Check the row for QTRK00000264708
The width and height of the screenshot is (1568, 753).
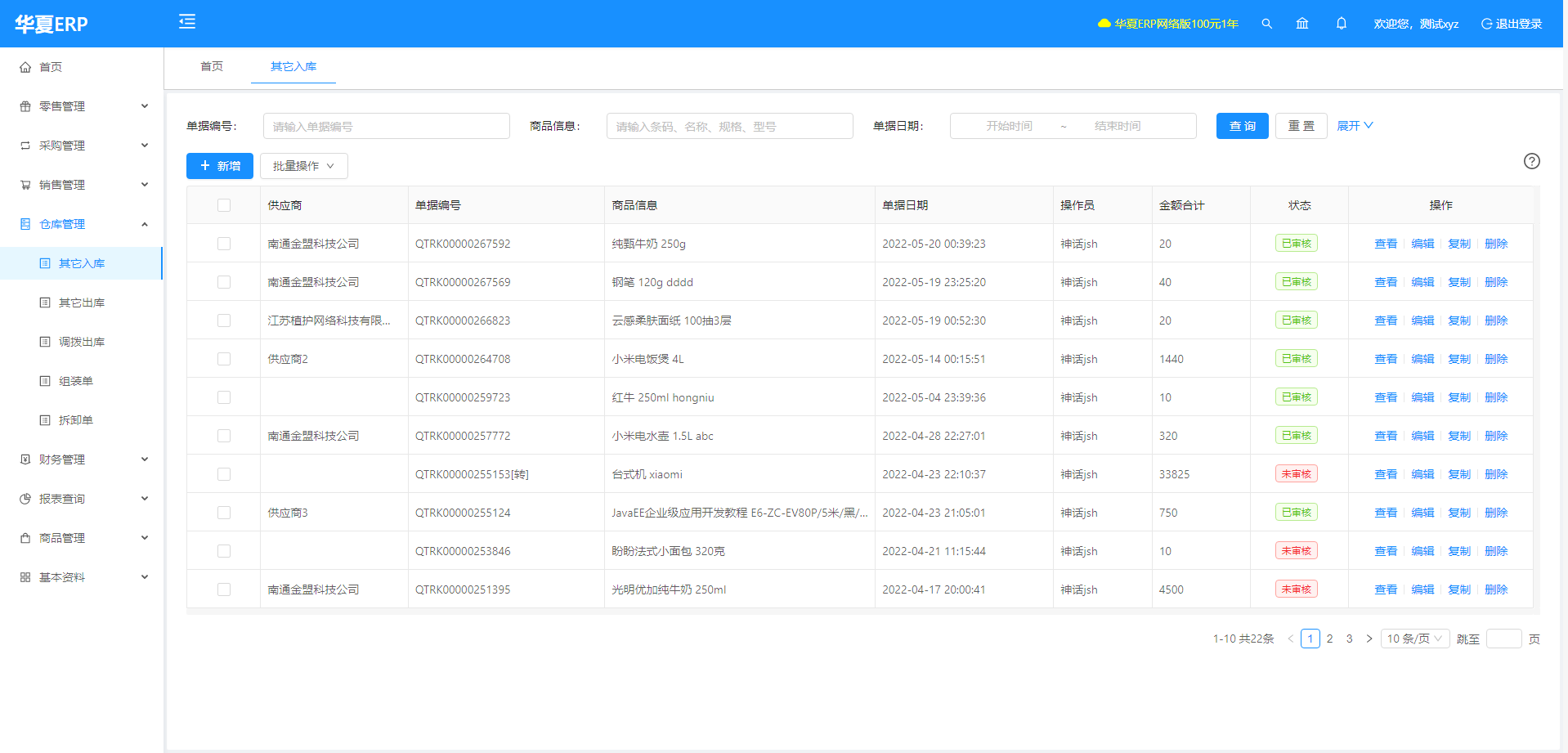(x=224, y=359)
